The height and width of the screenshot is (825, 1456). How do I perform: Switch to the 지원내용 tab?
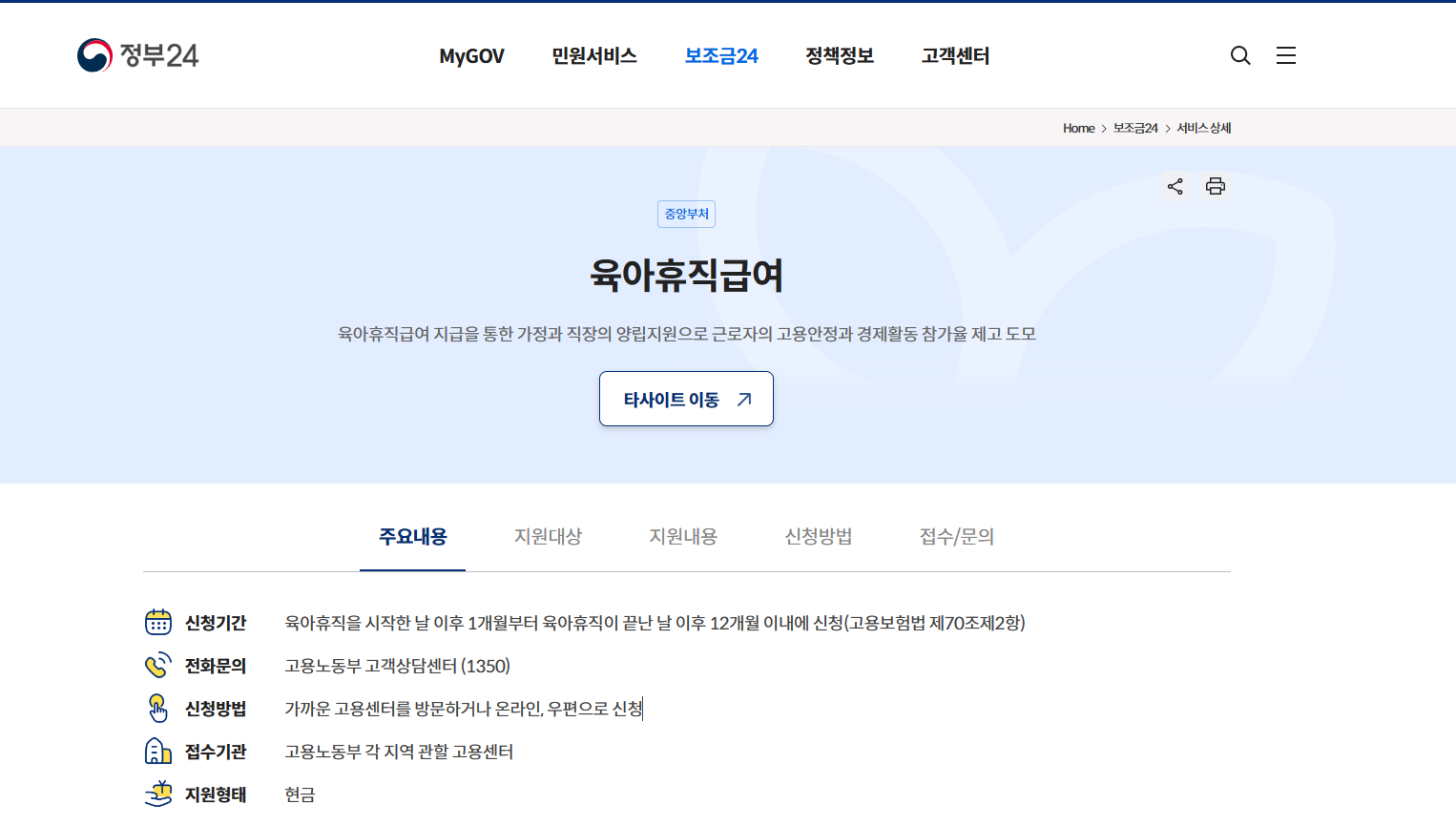click(681, 536)
